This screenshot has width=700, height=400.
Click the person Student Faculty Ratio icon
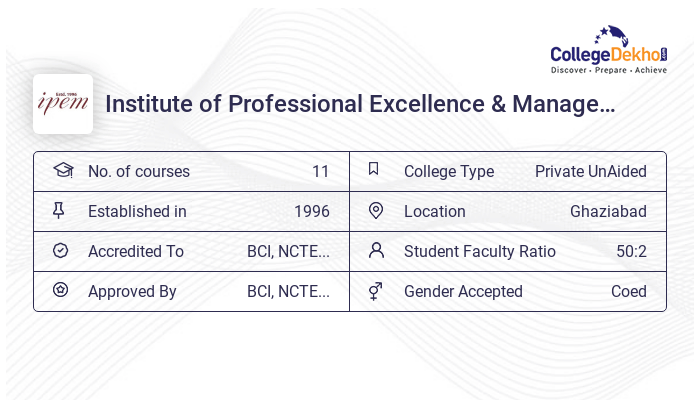pyautogui.click(x=376, y=250)
